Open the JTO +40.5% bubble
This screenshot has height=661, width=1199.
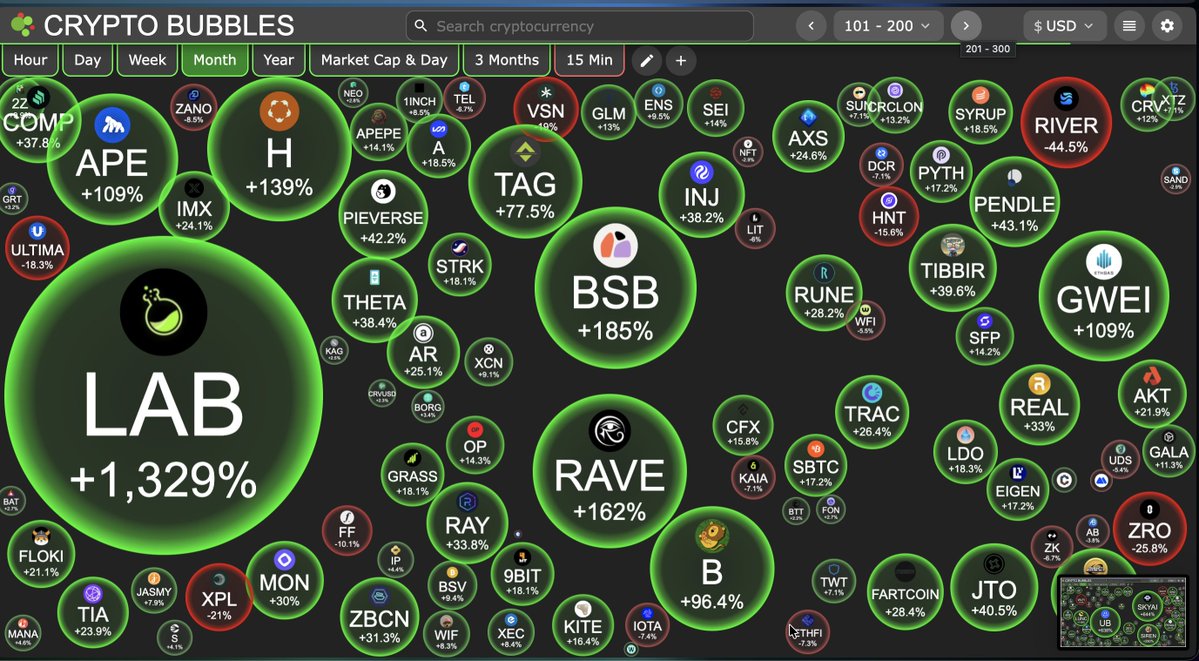(994, 588)
